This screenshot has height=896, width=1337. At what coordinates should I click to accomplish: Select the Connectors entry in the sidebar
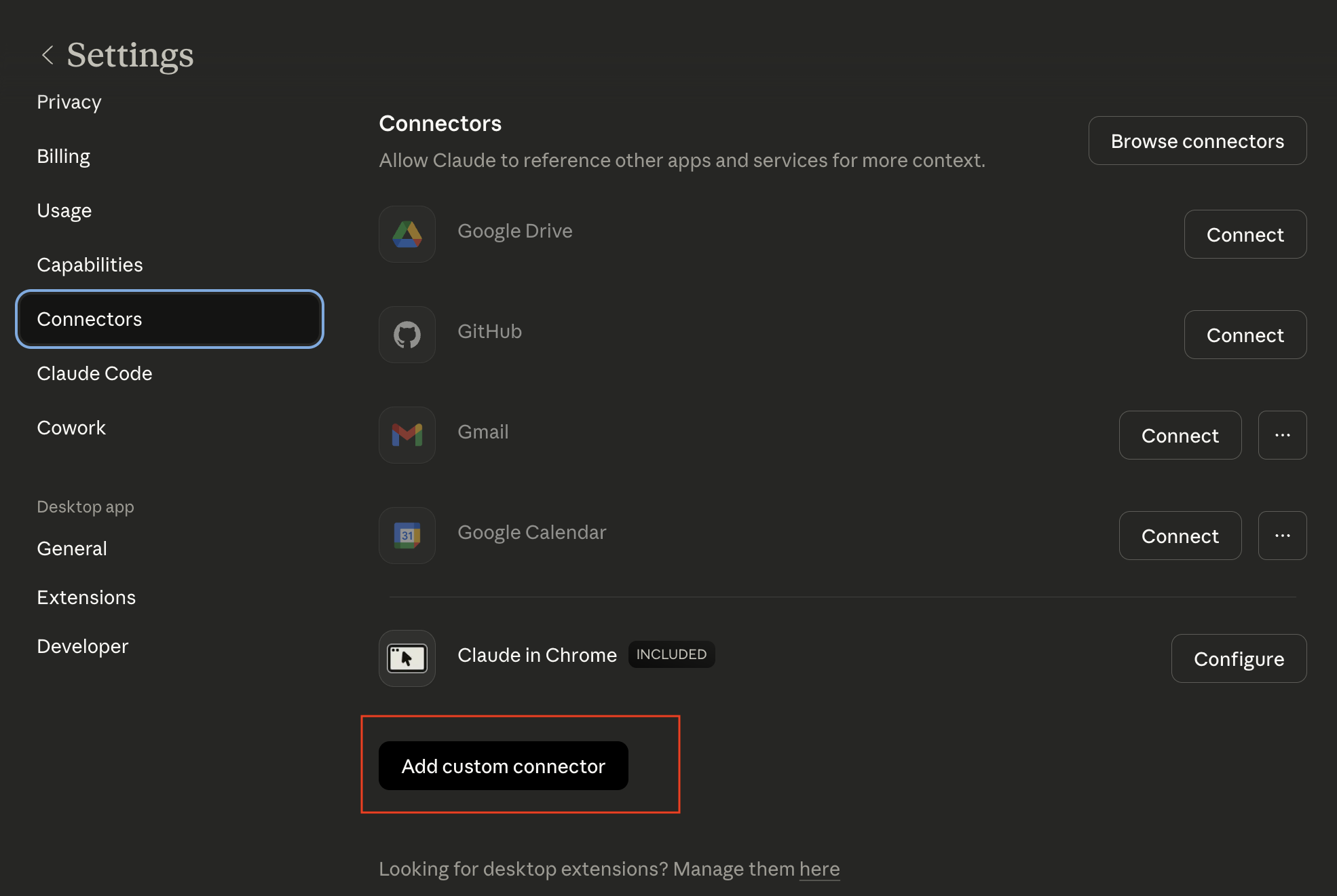point(90,319)
